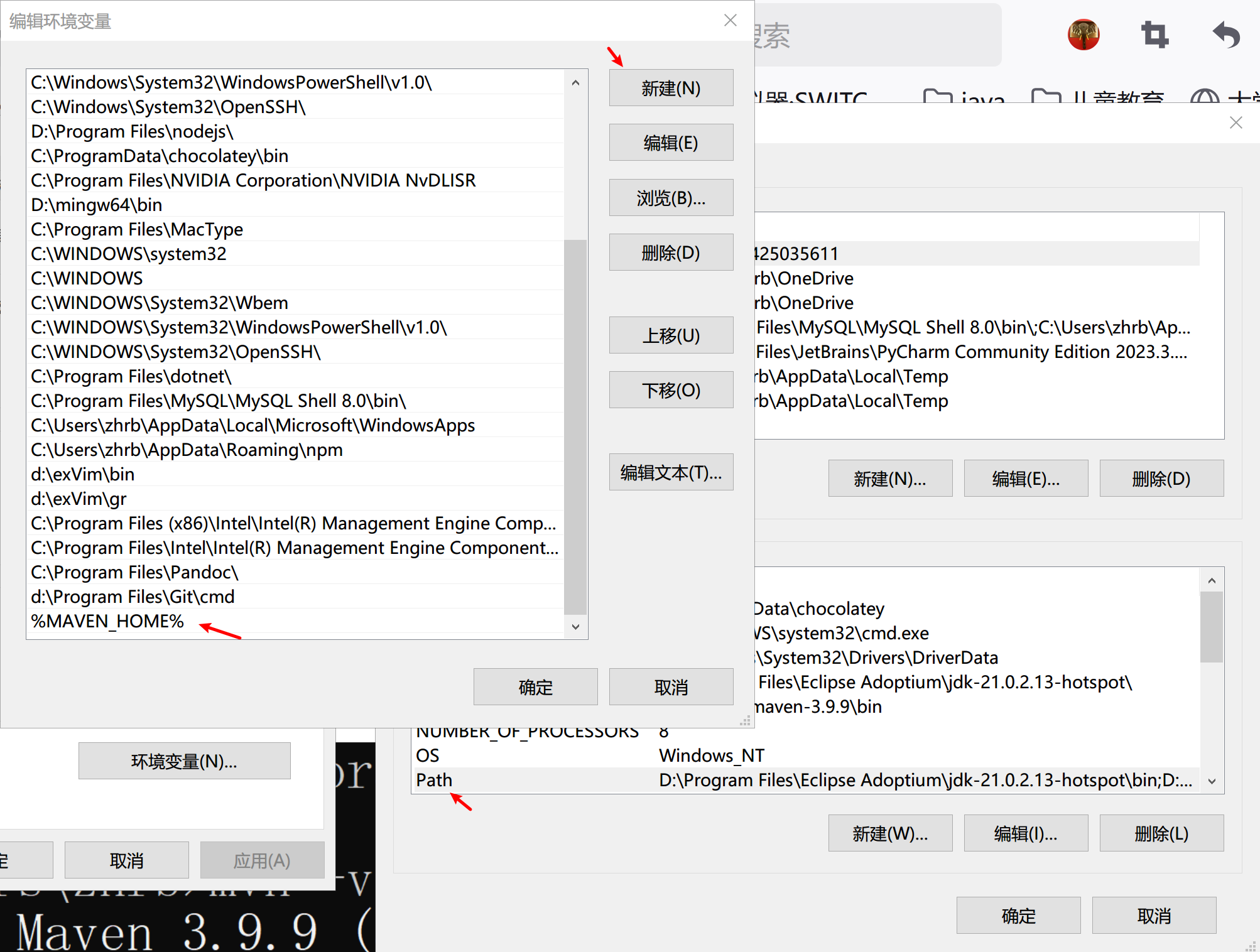Viewport: 1260px width, 952px height.
Task: Click 编辑文本(T)... button
Action: [671, 472]
